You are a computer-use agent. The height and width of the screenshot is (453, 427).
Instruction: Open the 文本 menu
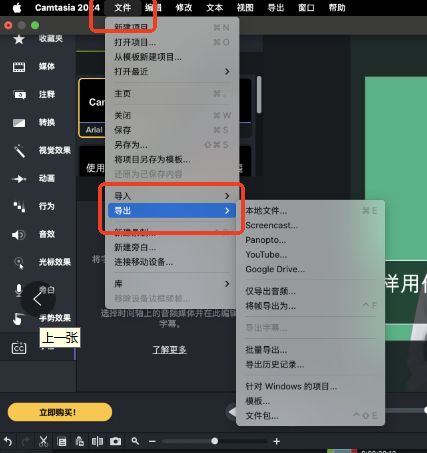coord(215,8)
